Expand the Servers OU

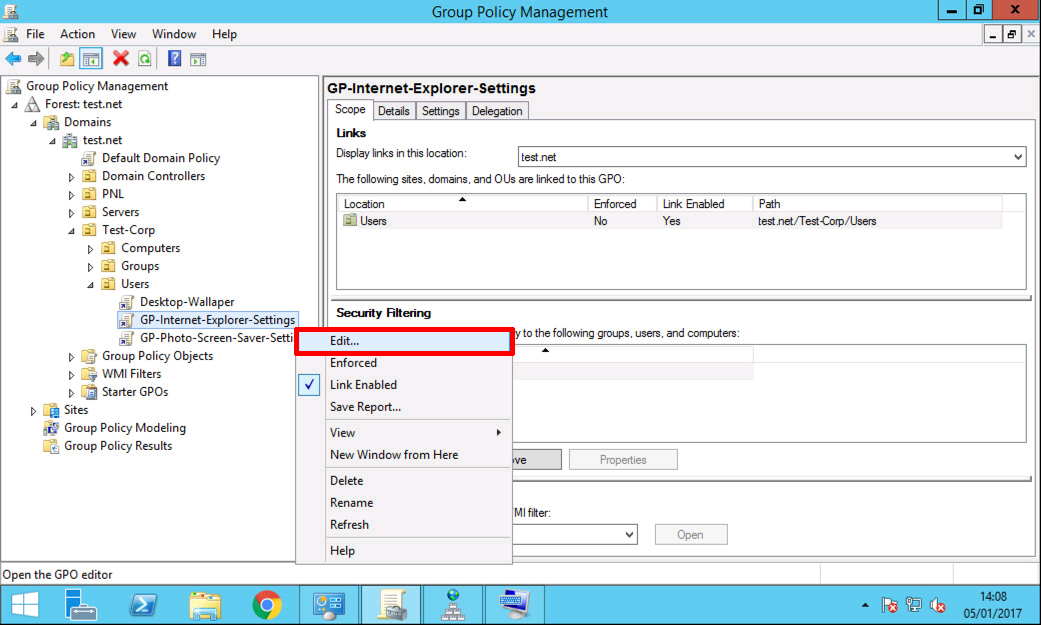tap(72, 213)
